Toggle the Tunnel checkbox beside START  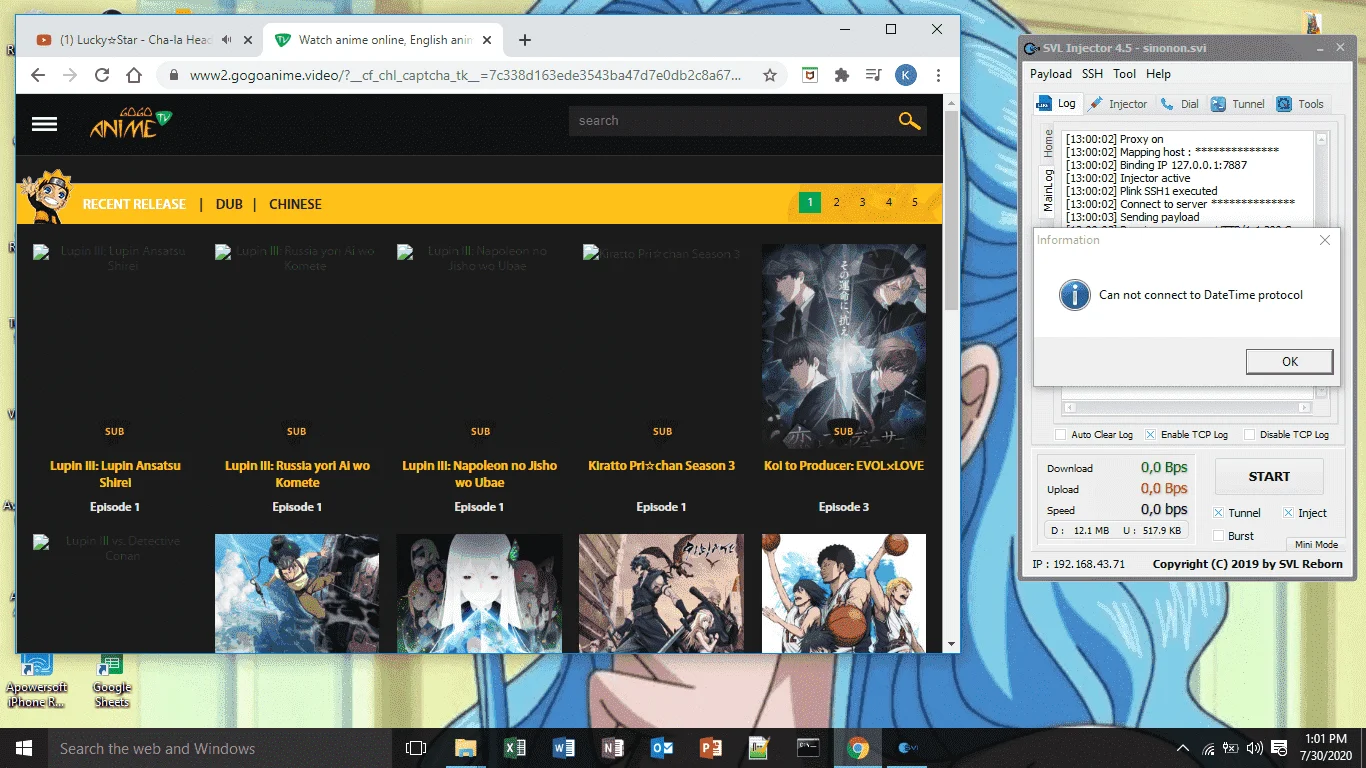click(1218, 513)
